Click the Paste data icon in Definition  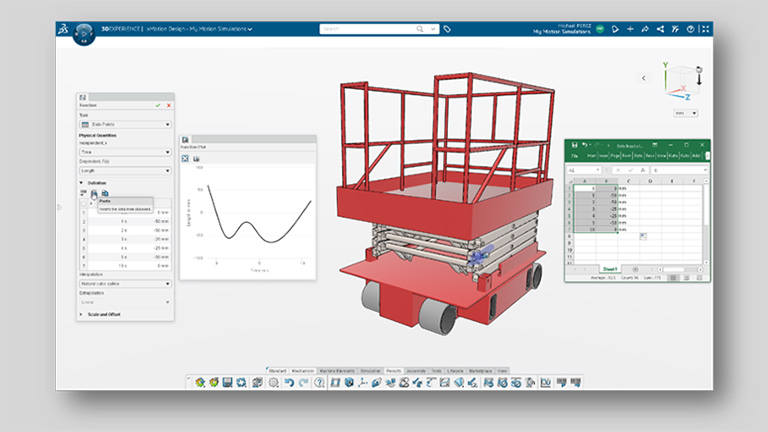pyautogui.click(x=94, y=193)
